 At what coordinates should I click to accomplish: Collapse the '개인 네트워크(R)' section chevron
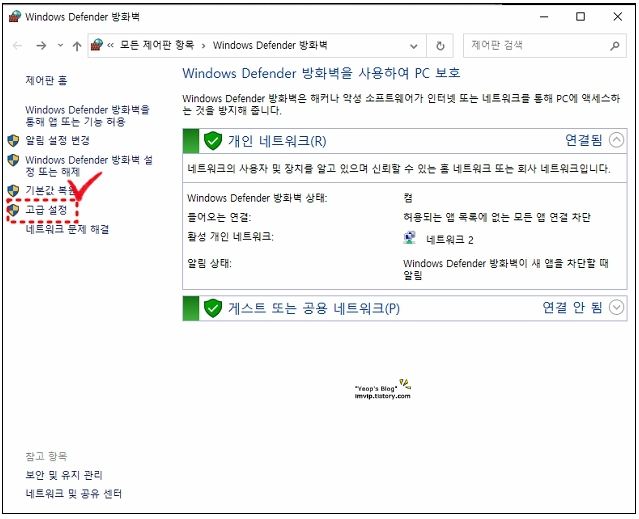tap(616, 140)
